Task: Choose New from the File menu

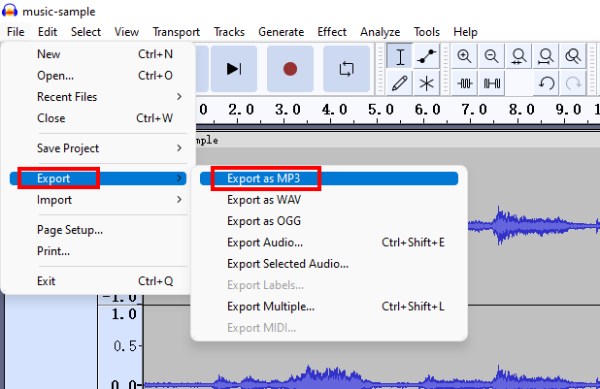Action: [98, 54]
